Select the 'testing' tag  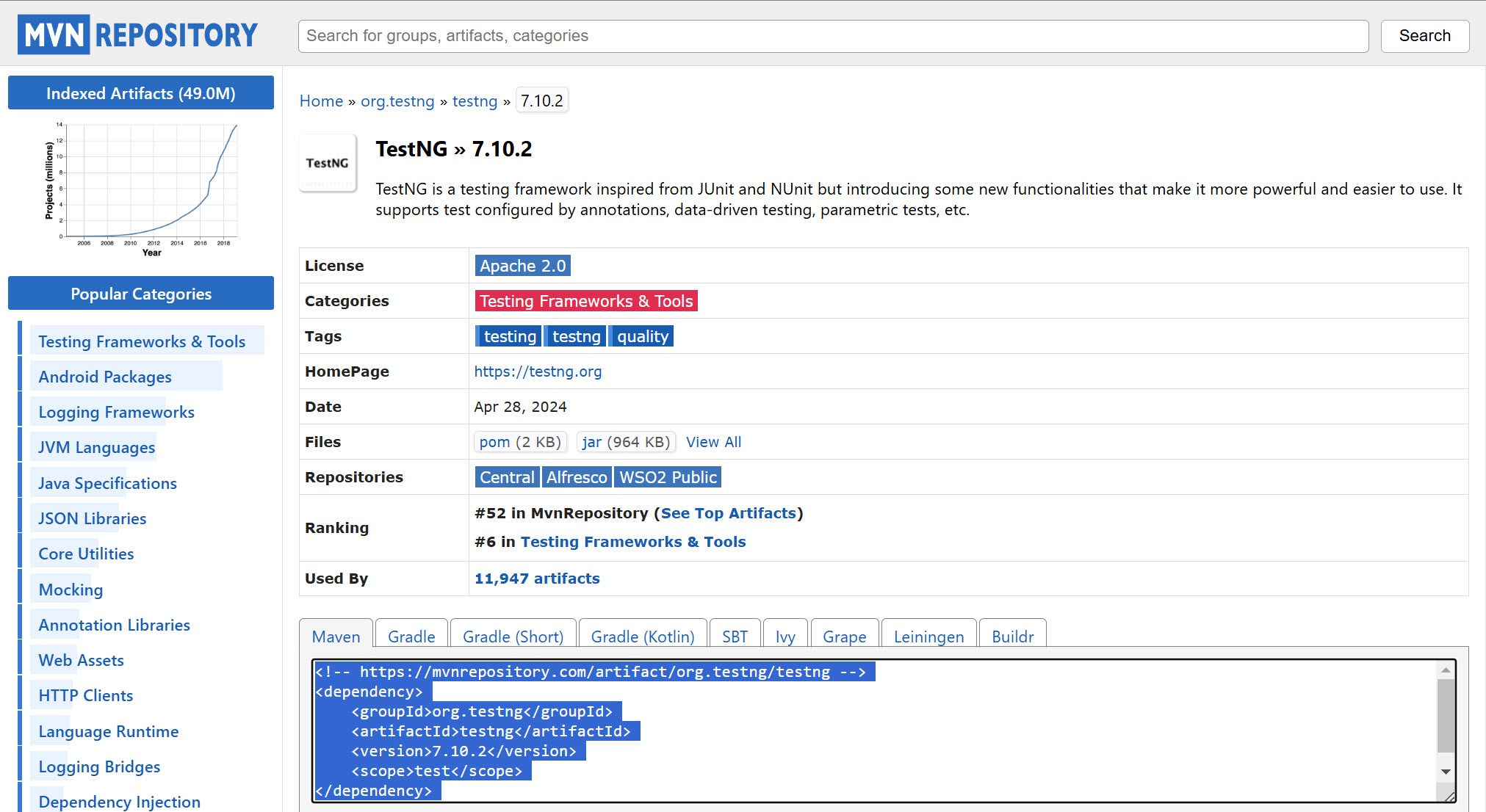(508, 336)
